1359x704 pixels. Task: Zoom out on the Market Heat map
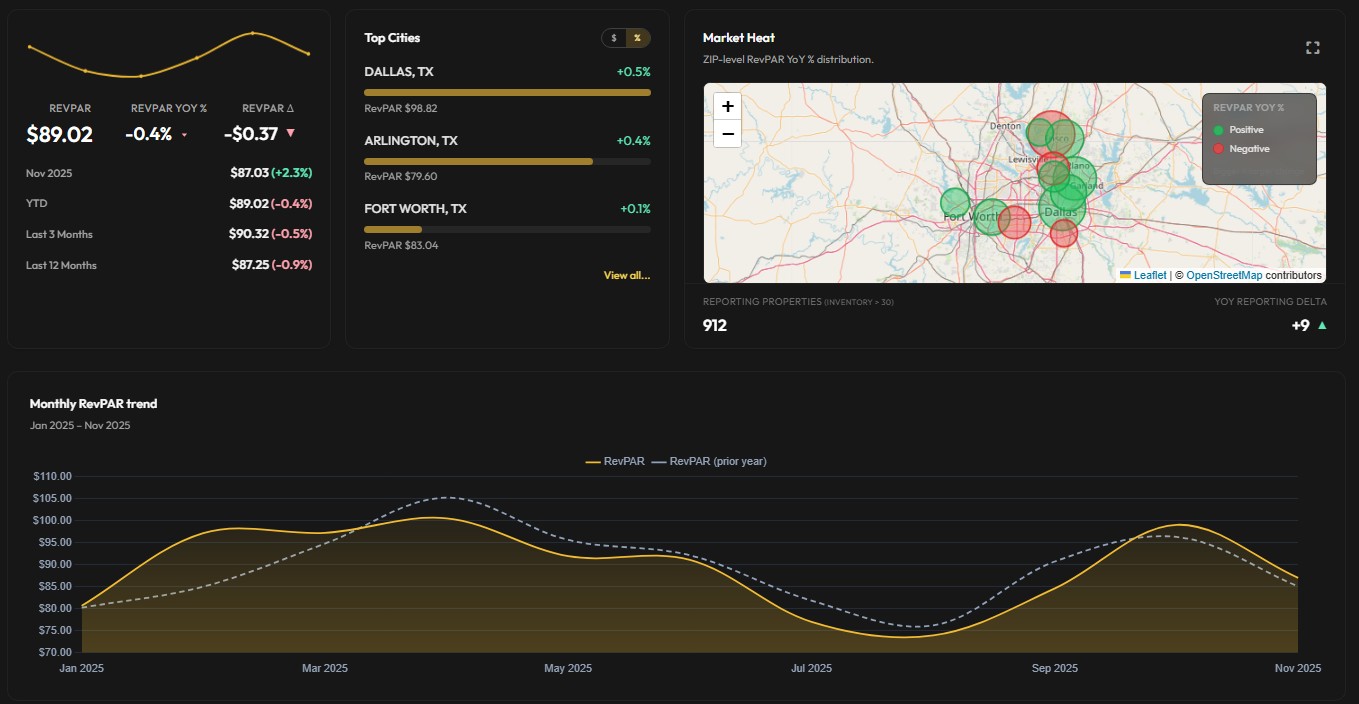click(x=727, y=133)
